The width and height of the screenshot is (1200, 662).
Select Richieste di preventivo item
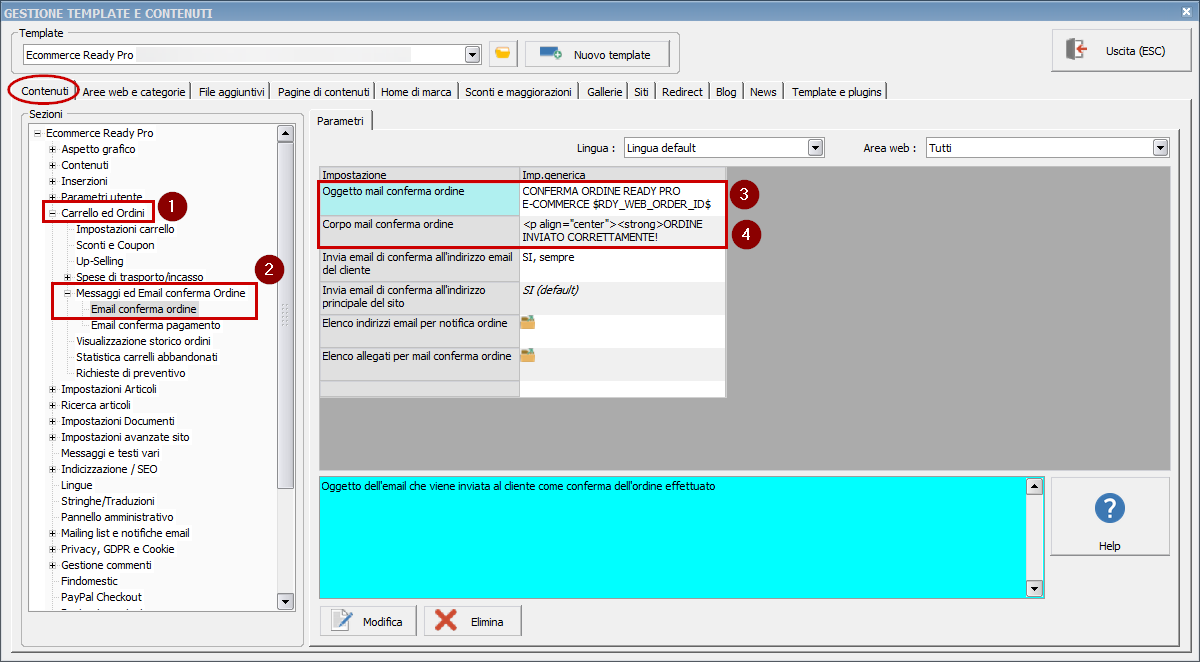[131, 373]
